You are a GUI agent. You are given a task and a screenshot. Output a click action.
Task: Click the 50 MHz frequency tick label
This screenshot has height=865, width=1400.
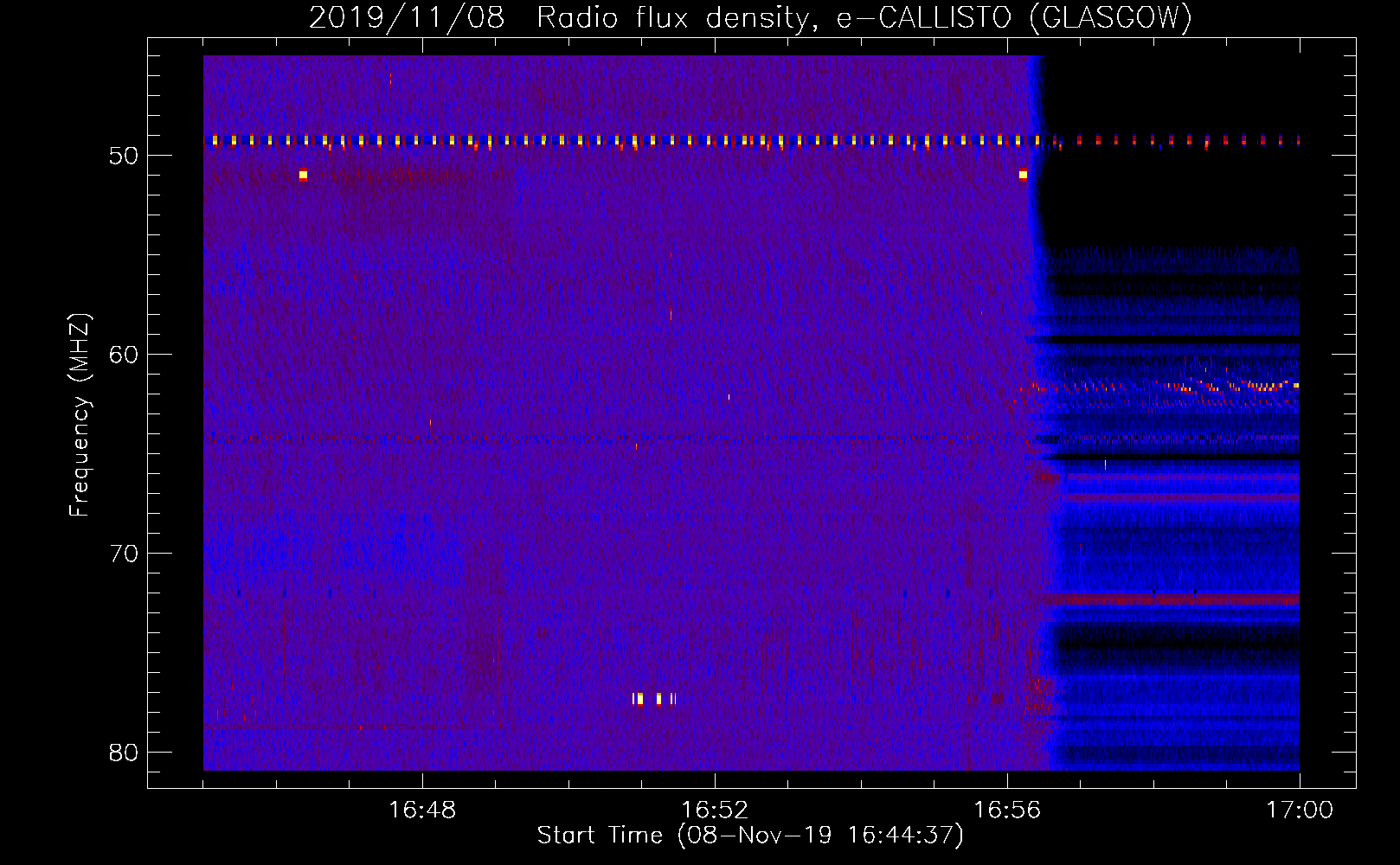[x=125, y=156]
